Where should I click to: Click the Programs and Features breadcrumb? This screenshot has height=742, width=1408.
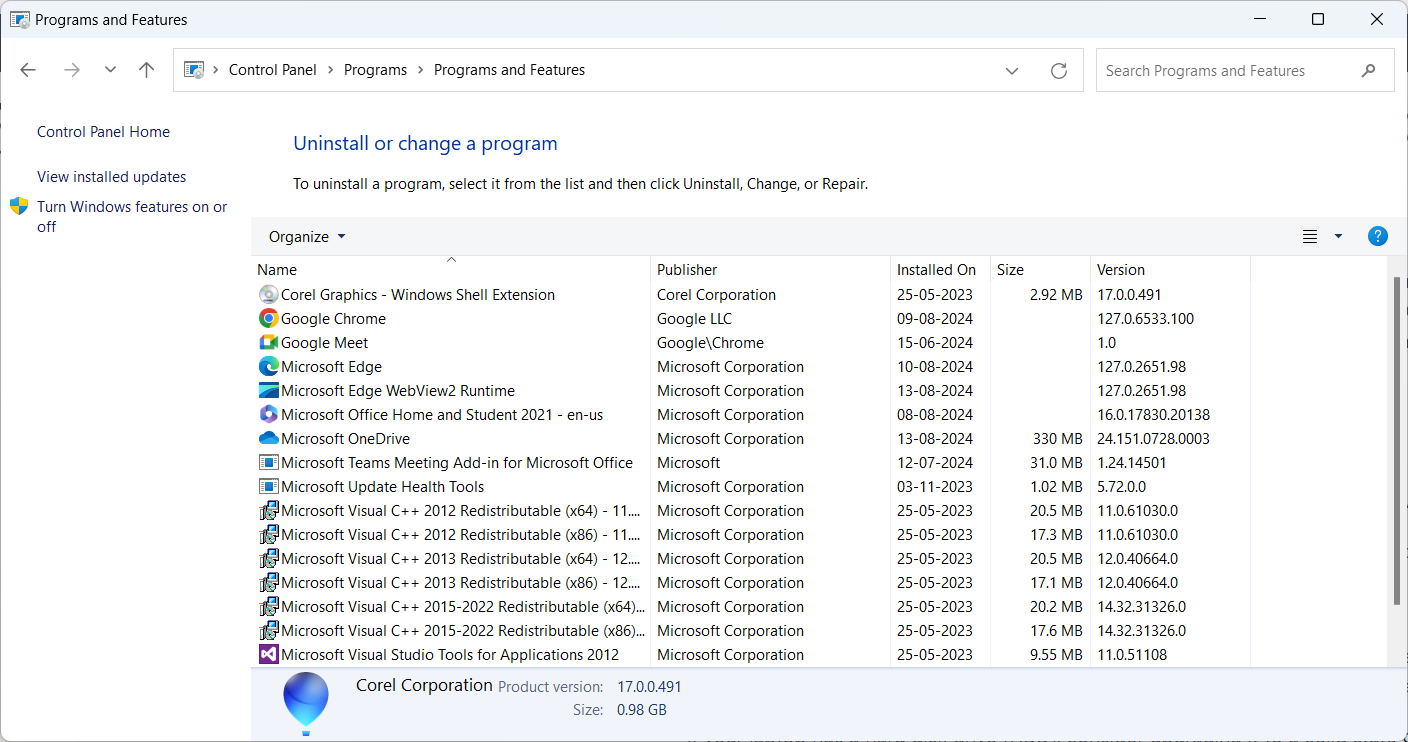coord(509,70)
